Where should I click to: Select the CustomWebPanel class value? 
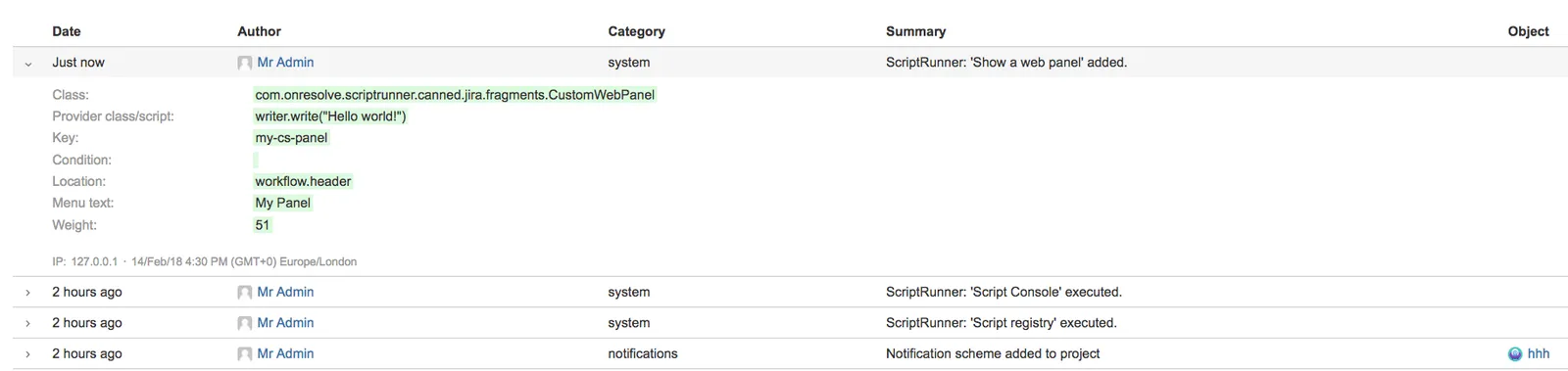455,95
